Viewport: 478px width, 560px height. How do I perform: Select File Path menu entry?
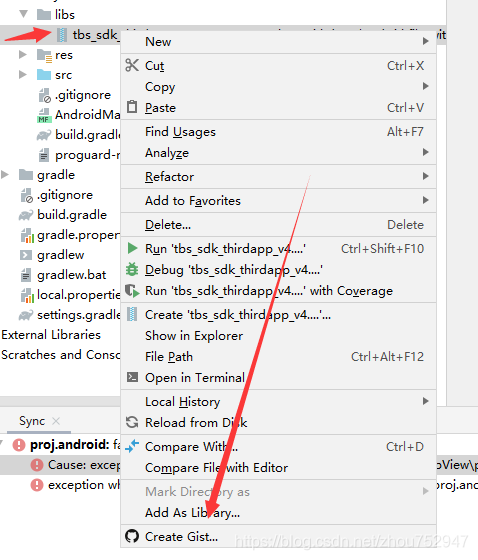278,356
